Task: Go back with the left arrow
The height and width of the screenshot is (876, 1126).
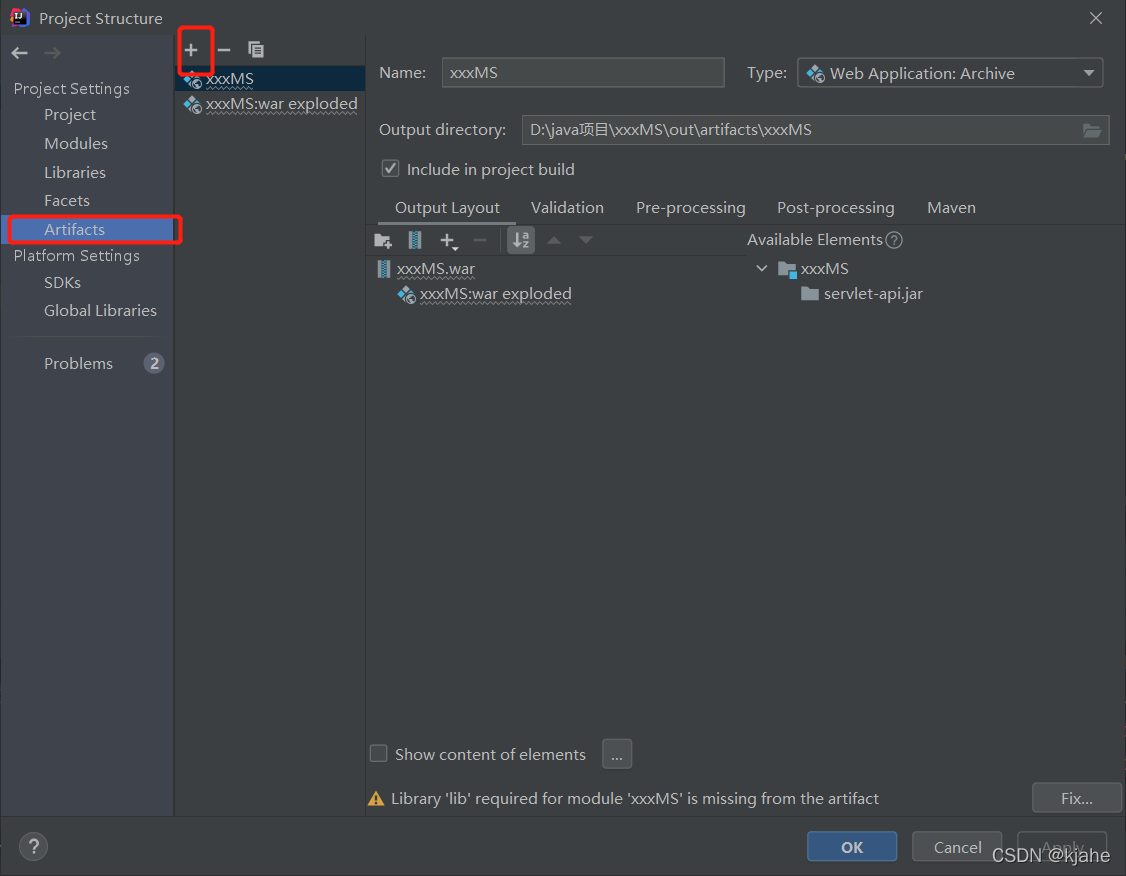Action: pos(19,53)
